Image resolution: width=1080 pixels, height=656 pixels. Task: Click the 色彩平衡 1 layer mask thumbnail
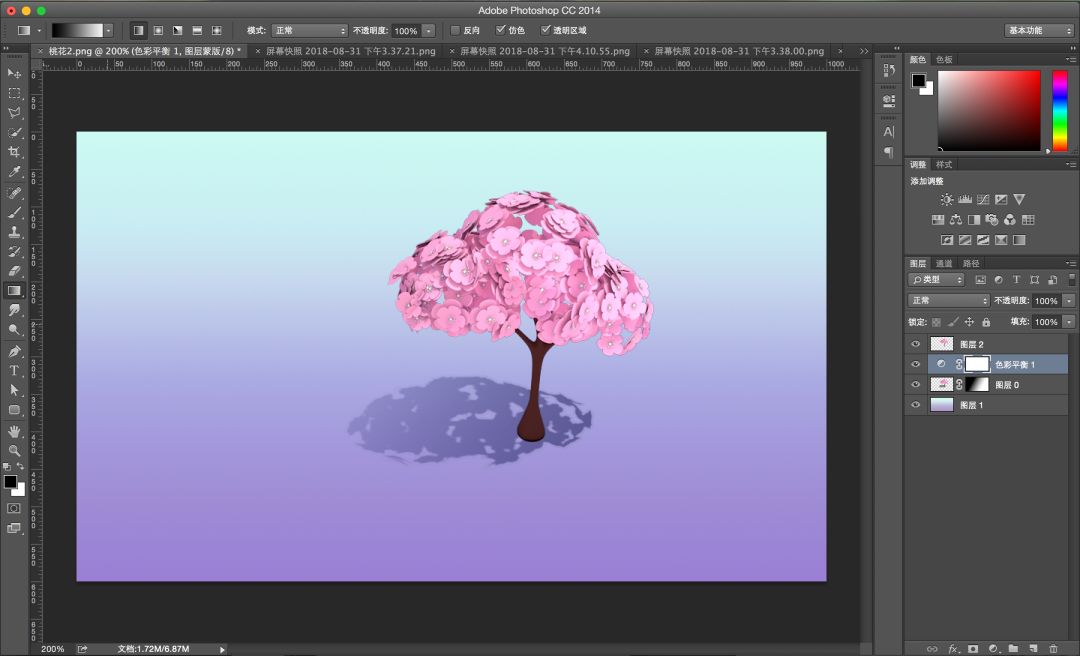(976, 364)
